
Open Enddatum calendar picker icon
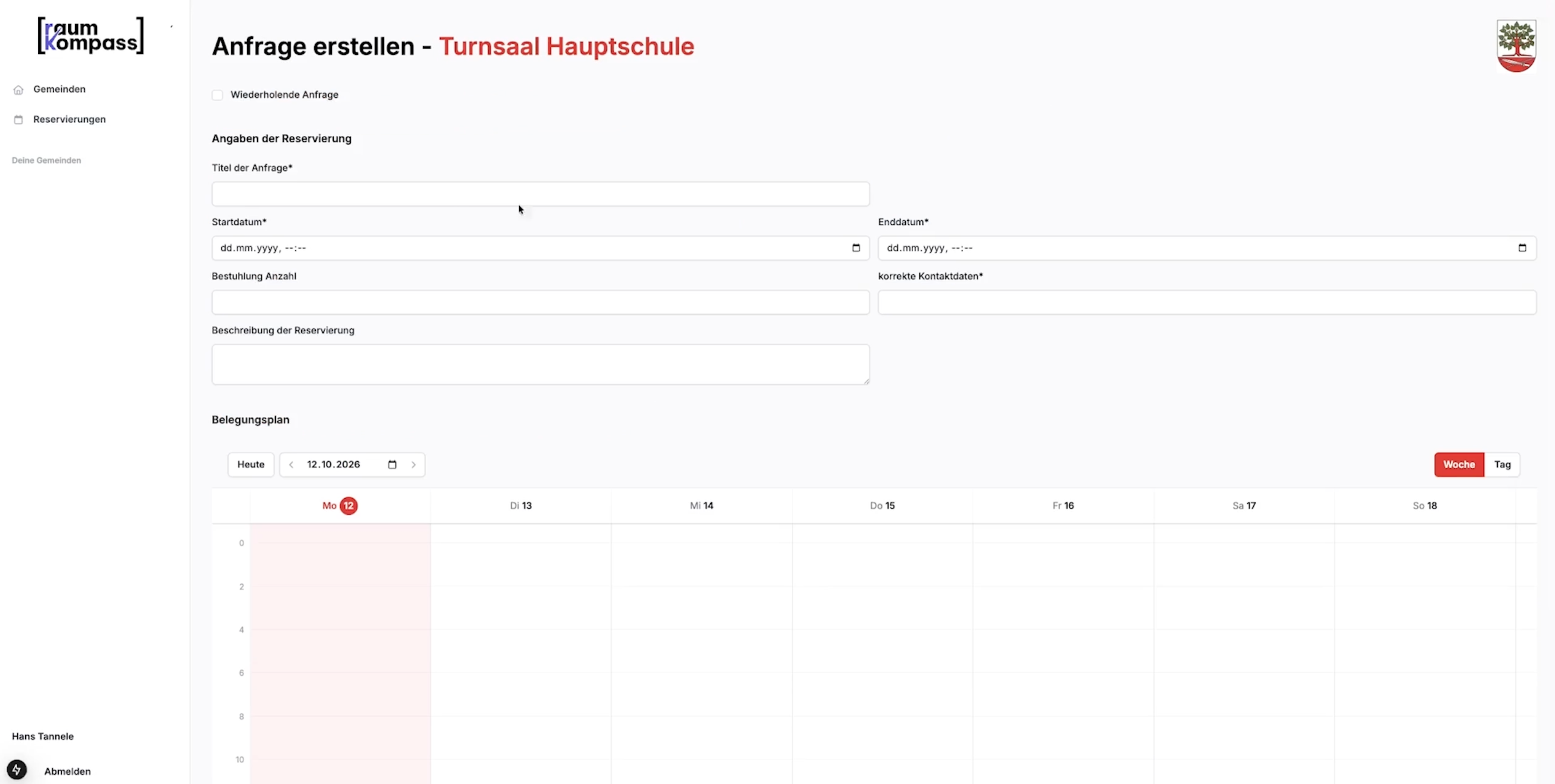click(1522, 248)
